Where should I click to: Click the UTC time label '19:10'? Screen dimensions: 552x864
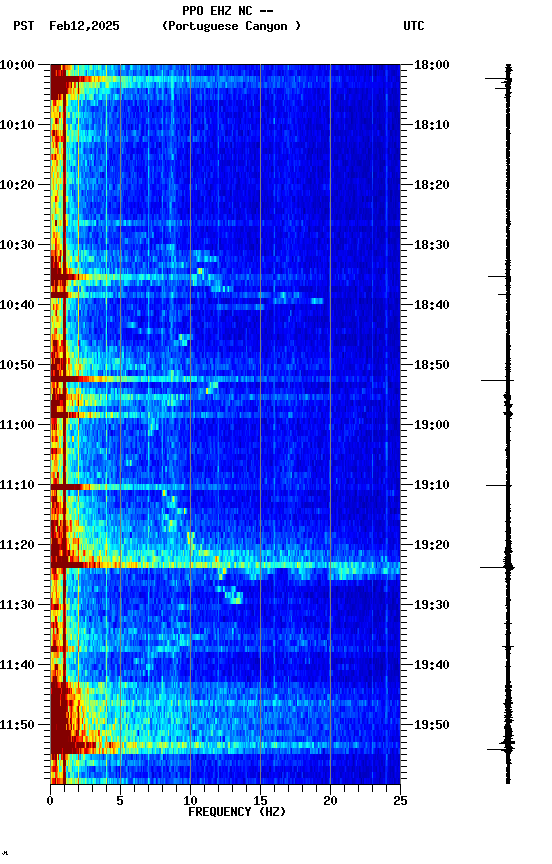tap(432, 485)
